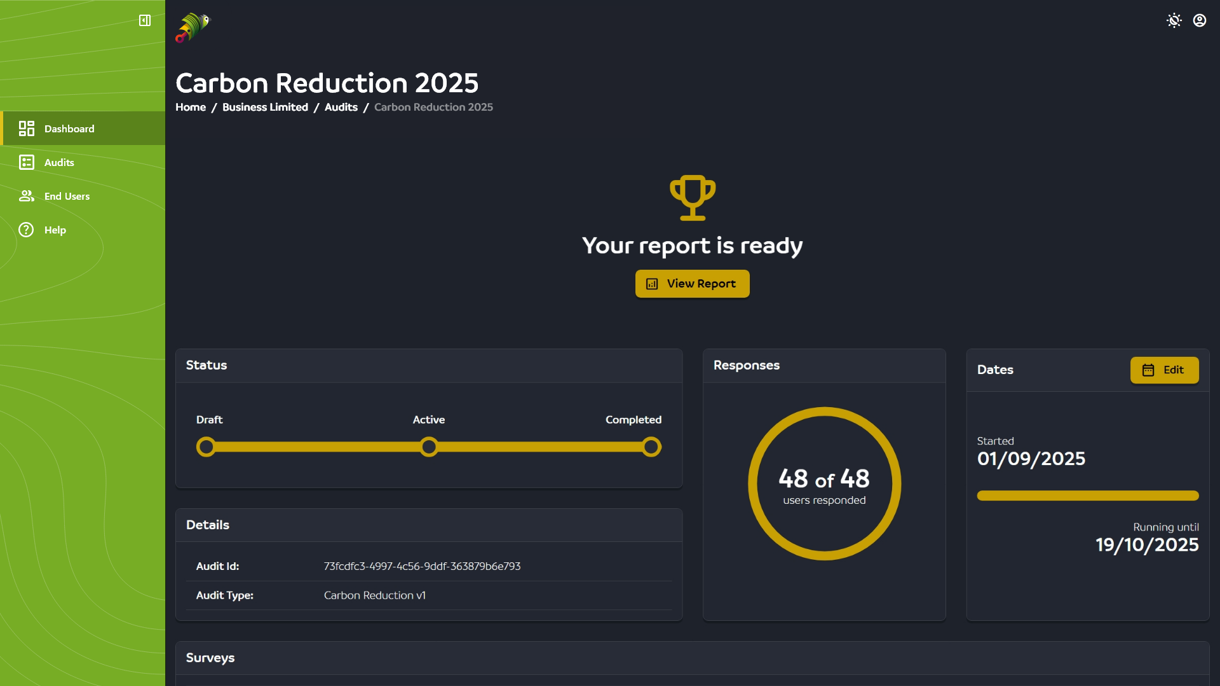Viewport: 1220px width, 686px height.
Task: Select the Draft status marker
Action: point(207,447)
